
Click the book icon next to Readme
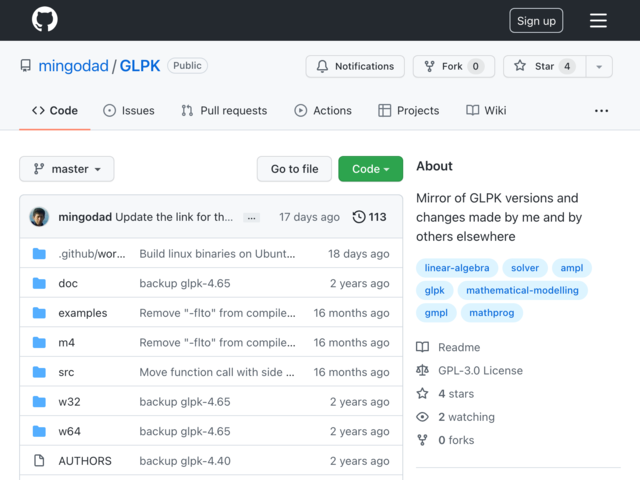click(422, 347)
